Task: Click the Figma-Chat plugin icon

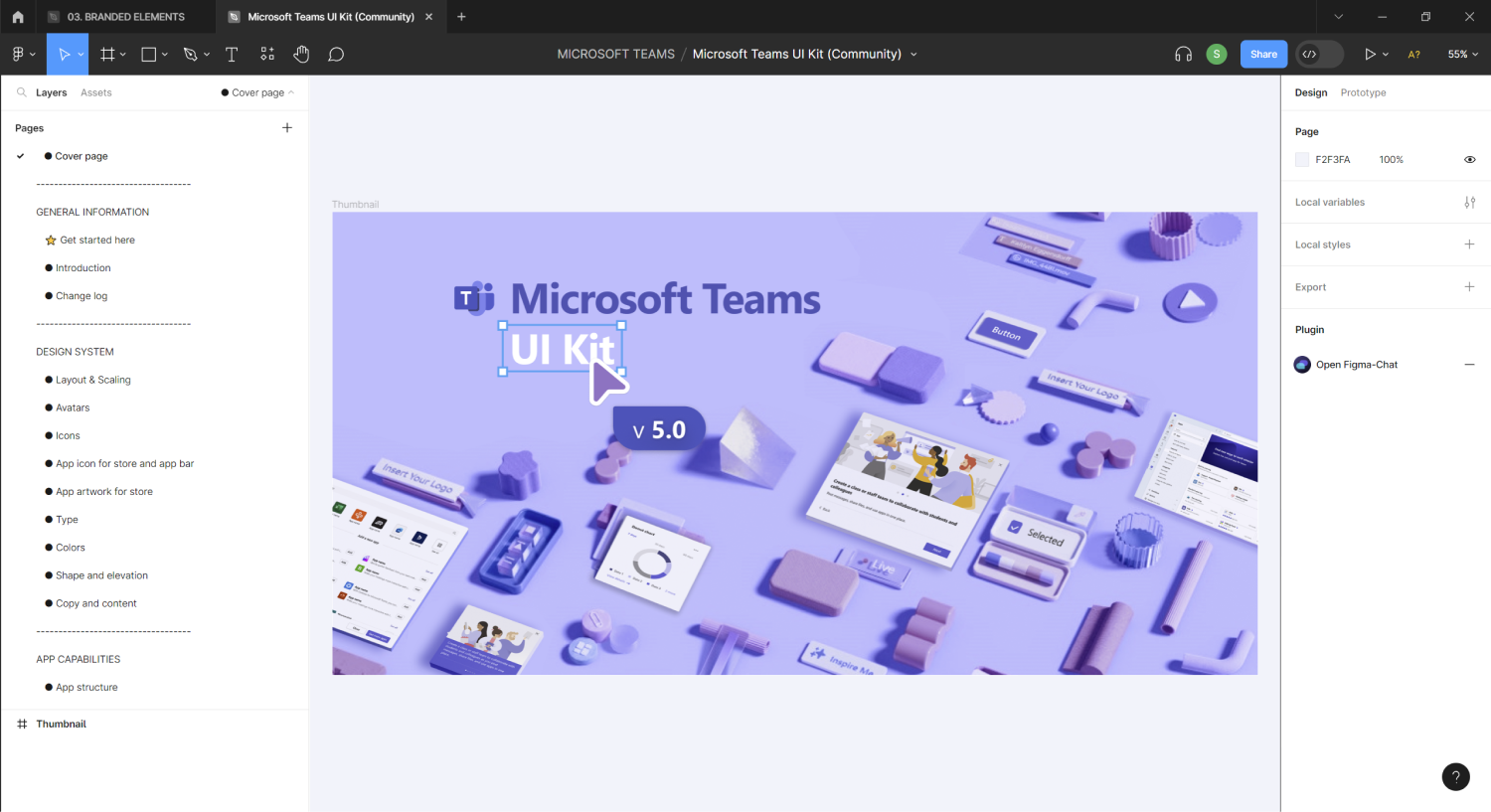Action: [x=1302, y=365]
